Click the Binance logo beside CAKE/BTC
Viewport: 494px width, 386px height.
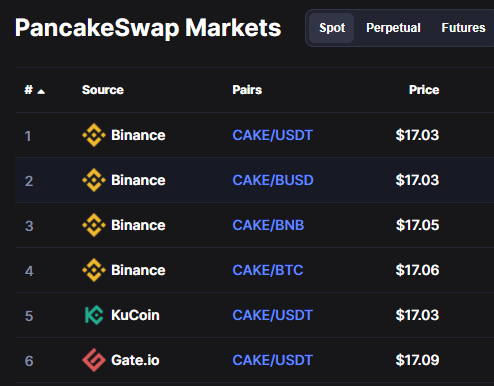pos(94,270)
